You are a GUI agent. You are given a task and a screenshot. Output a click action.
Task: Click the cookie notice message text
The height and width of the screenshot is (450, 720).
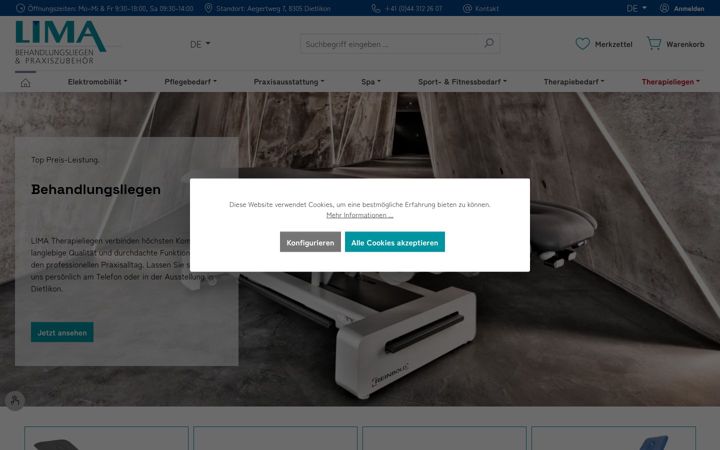[360, 204]
